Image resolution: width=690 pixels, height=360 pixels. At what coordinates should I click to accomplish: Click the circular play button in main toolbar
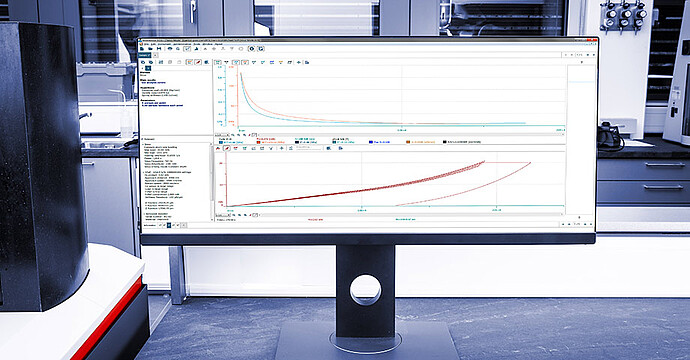(x=252, y=48)
